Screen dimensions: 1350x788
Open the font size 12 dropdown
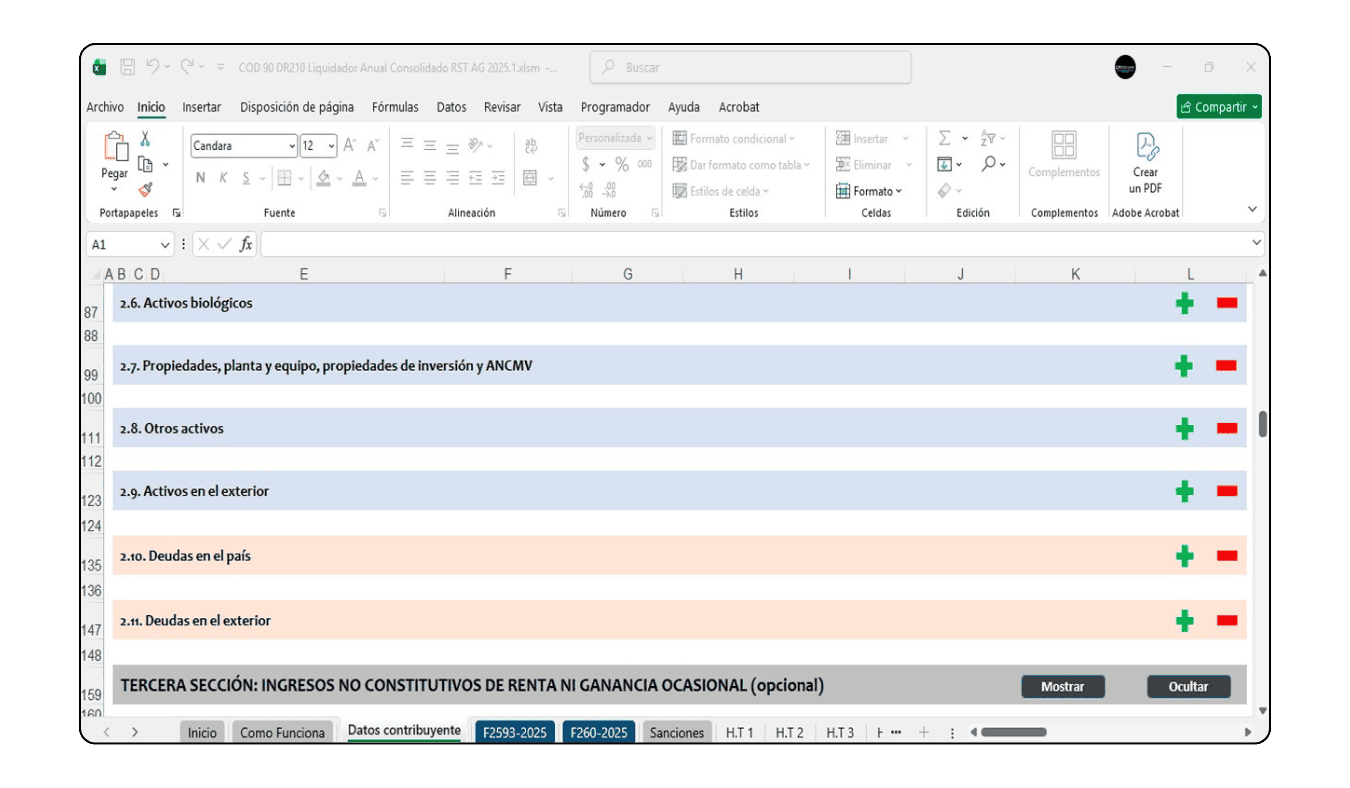[330, 146]
